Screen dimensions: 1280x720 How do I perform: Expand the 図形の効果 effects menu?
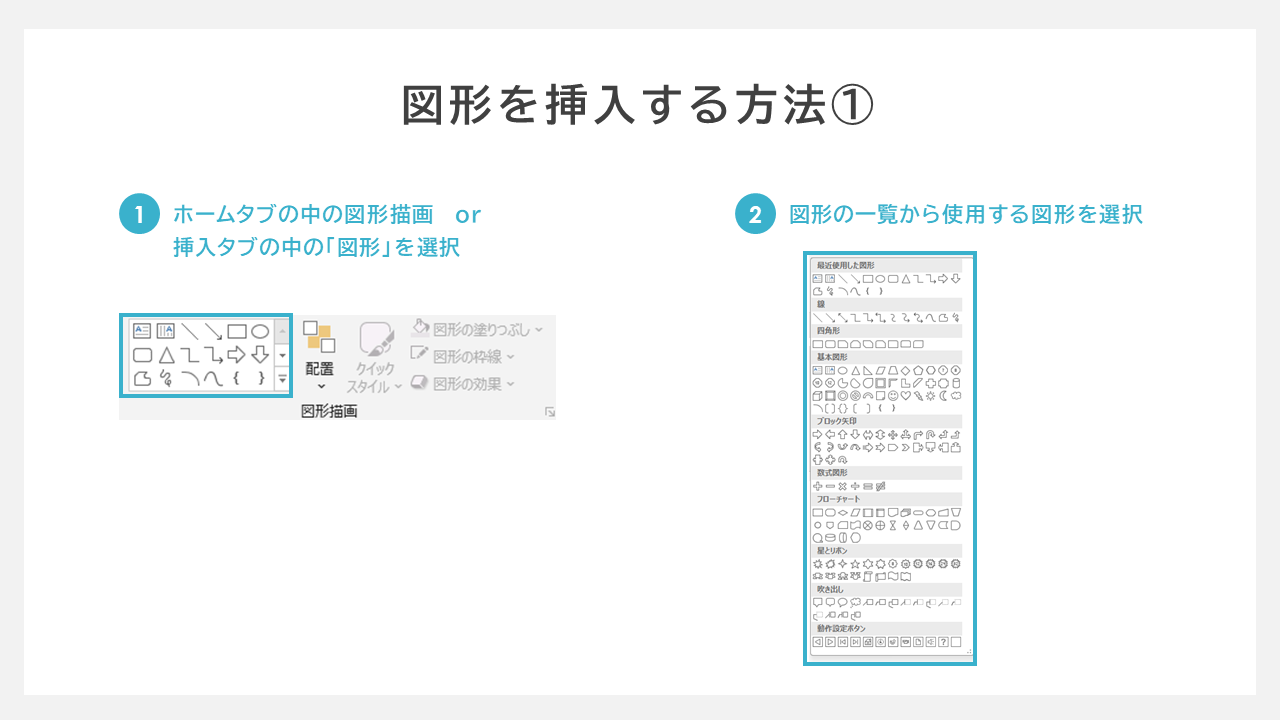pos(463,382)
